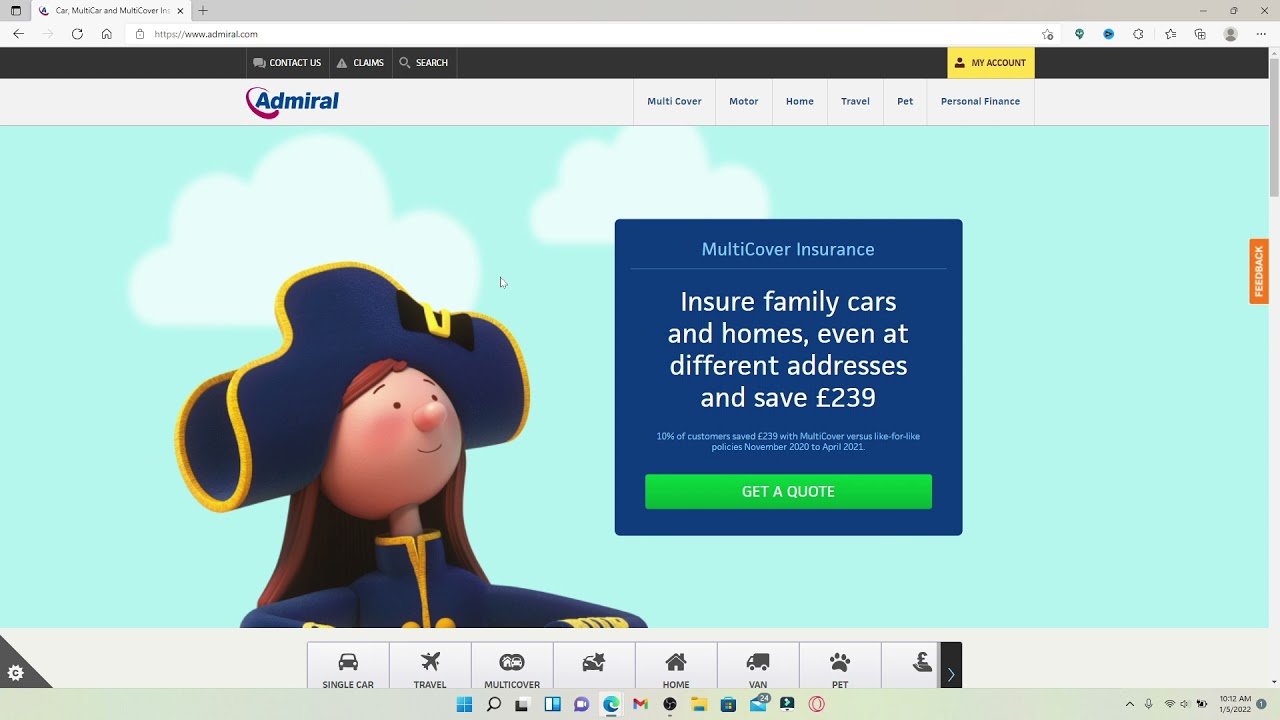Add page to favorites star icon
The height and width of the screenshot is (720, 1280).
[x=1047, y=34]
